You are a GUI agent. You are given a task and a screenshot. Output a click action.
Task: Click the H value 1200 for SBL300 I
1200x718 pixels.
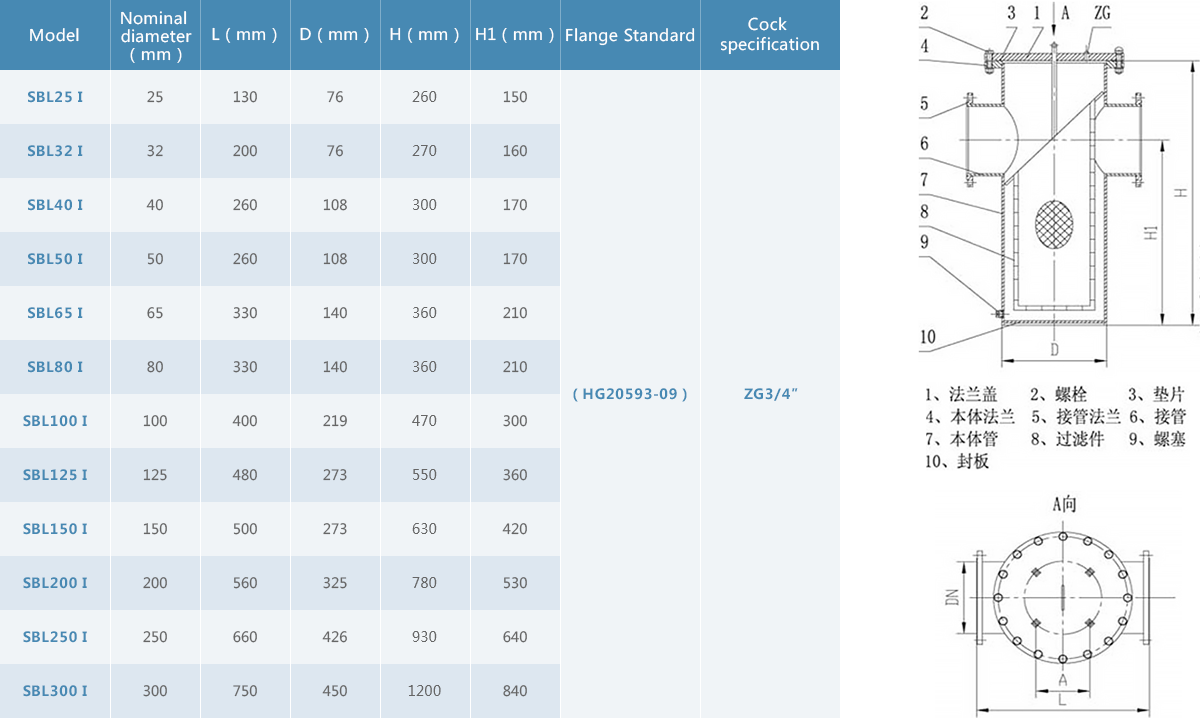point(424,691)
